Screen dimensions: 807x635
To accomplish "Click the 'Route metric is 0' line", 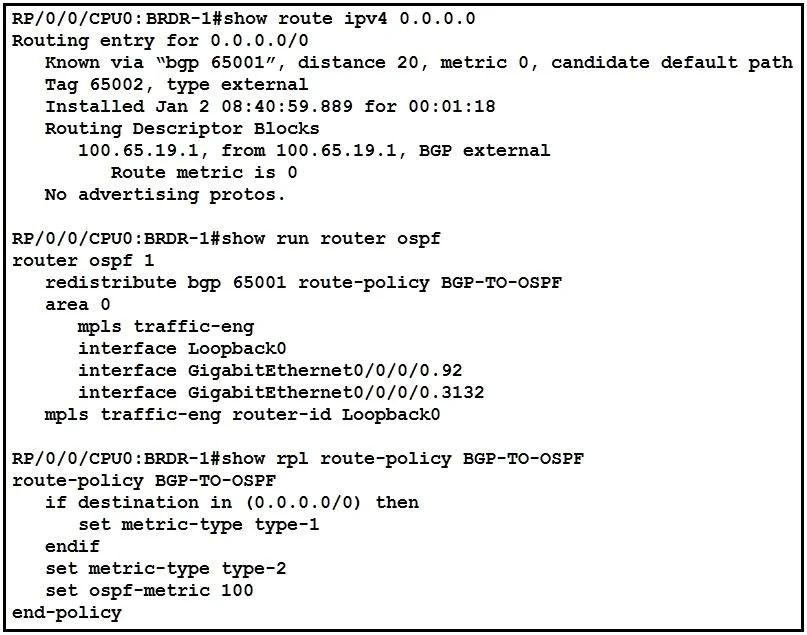I will [x=204, y=172].
